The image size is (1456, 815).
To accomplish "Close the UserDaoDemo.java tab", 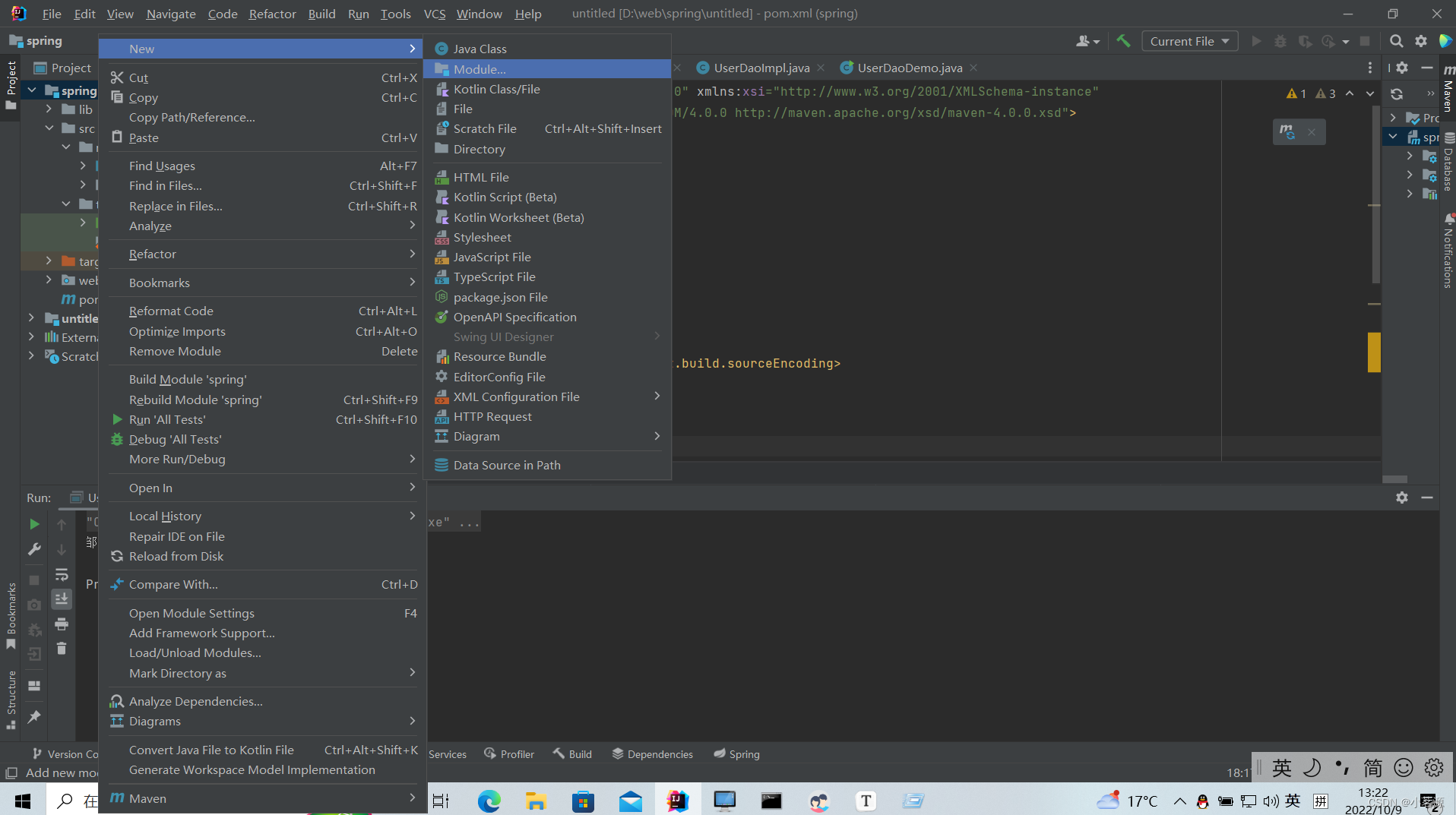I will (x=973, y=68).
